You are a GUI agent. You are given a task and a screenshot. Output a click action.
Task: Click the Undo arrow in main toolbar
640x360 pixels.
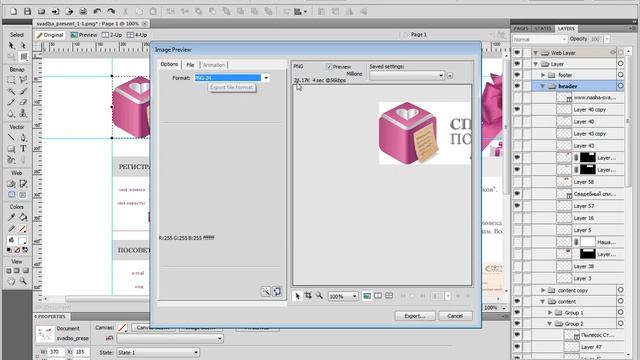point(97,11)
